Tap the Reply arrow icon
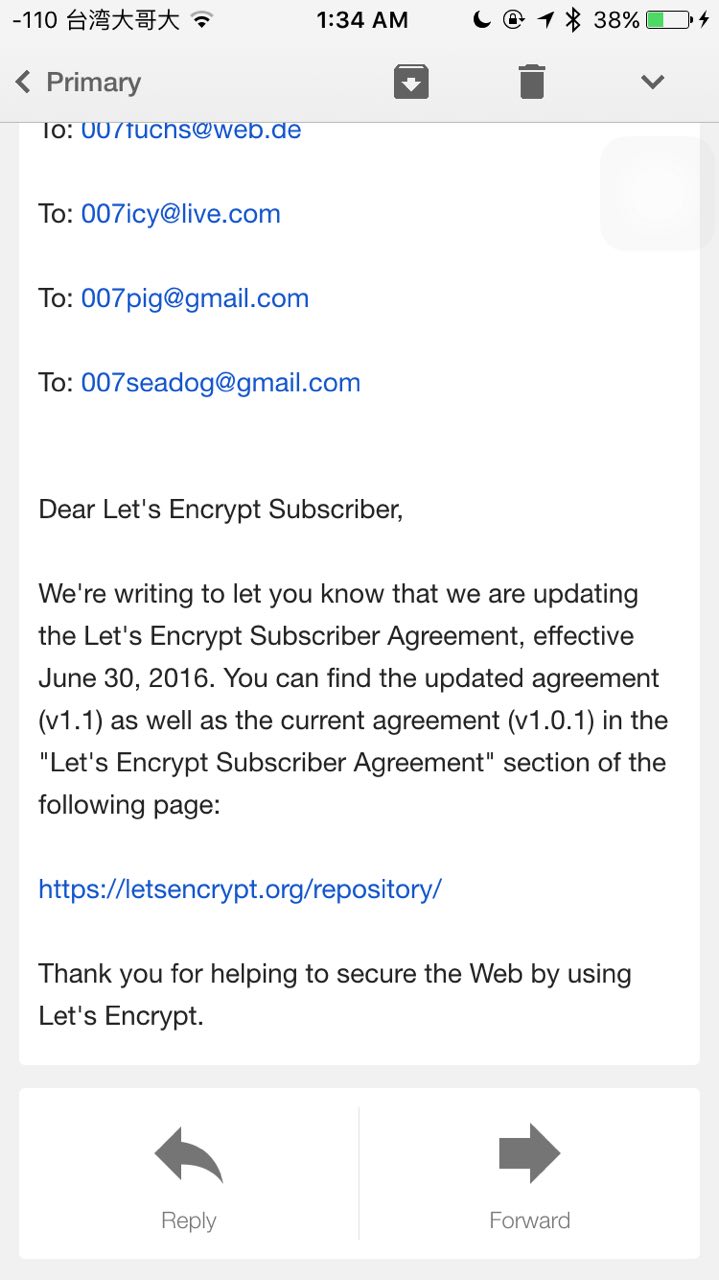This screenshot has height=1280, width=719. pos(189,1154)
